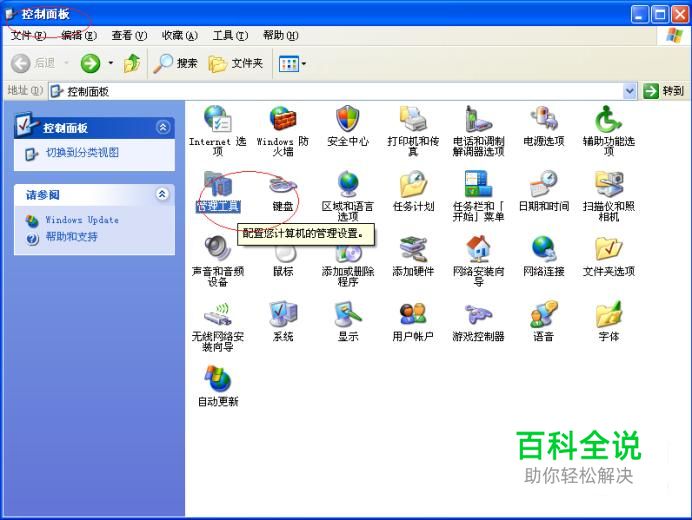
Task: Open 添加硬件 icon
Action: tap(413, 249)
